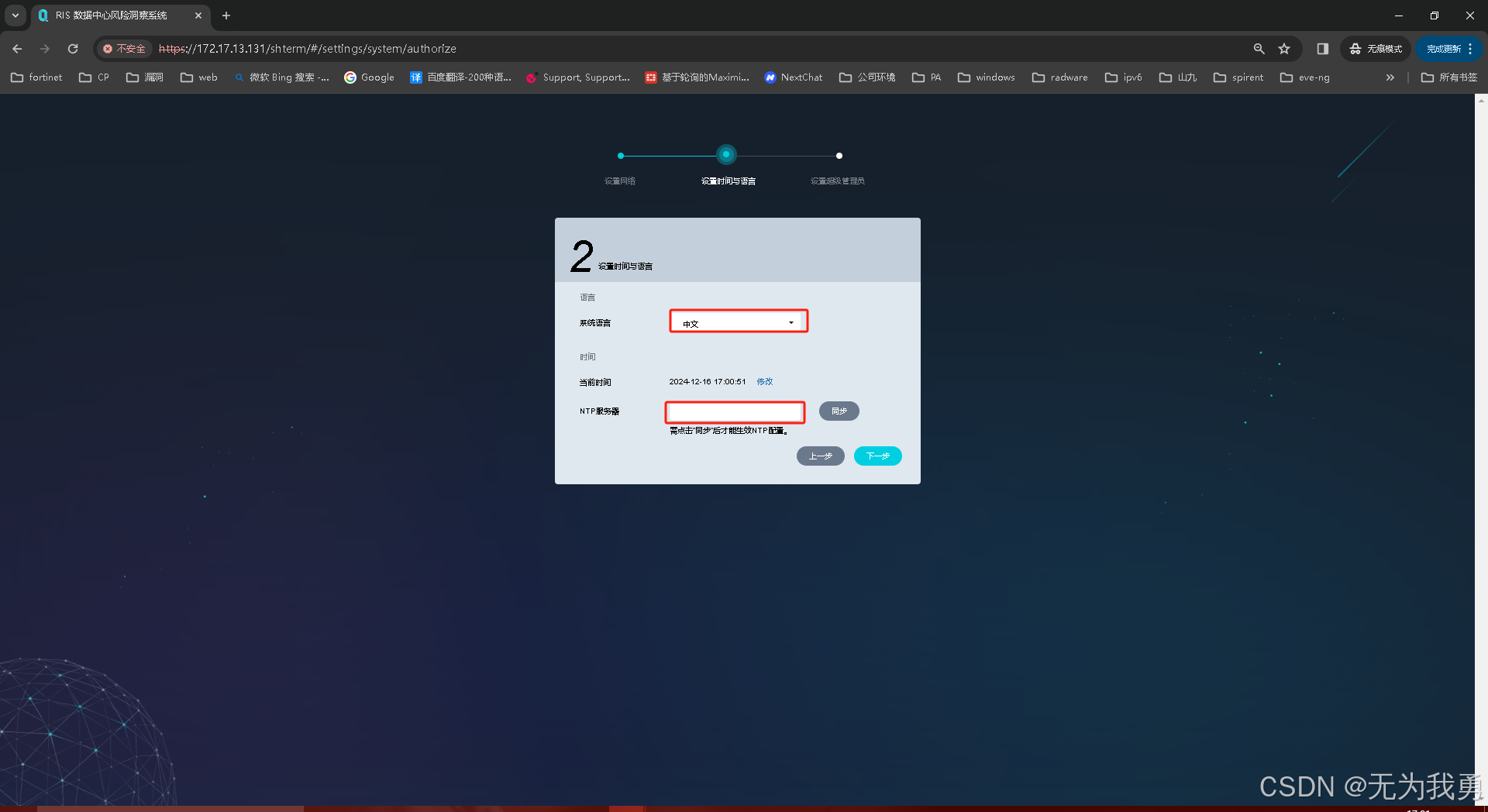
Task: Click the zoom magnifier icon in address bar
Action: 1259,49
